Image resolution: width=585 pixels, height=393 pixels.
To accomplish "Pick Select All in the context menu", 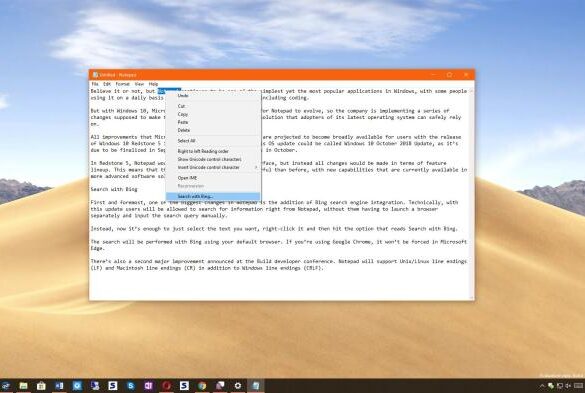I will (213, 141).
